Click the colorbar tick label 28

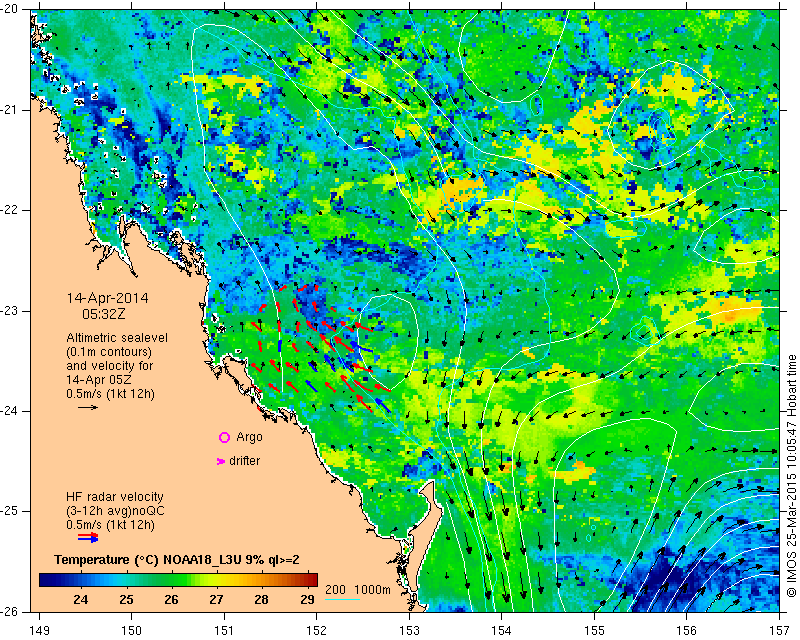tap(262, 599)
